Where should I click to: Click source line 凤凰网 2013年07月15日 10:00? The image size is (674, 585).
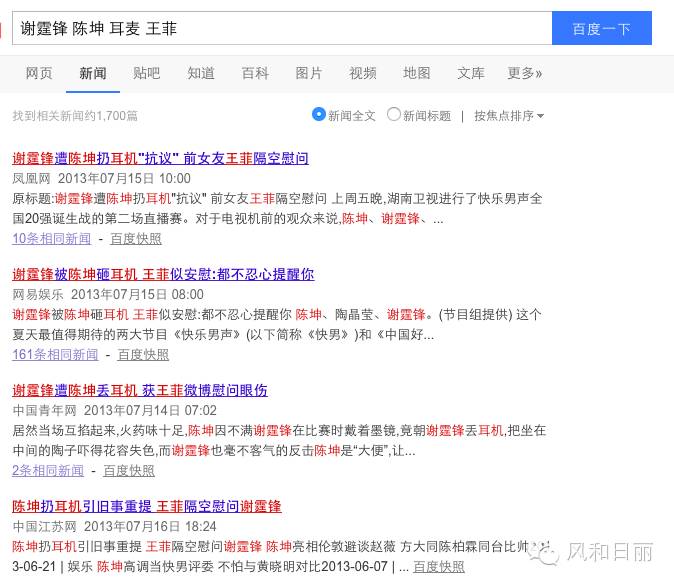tap(101, 178)
